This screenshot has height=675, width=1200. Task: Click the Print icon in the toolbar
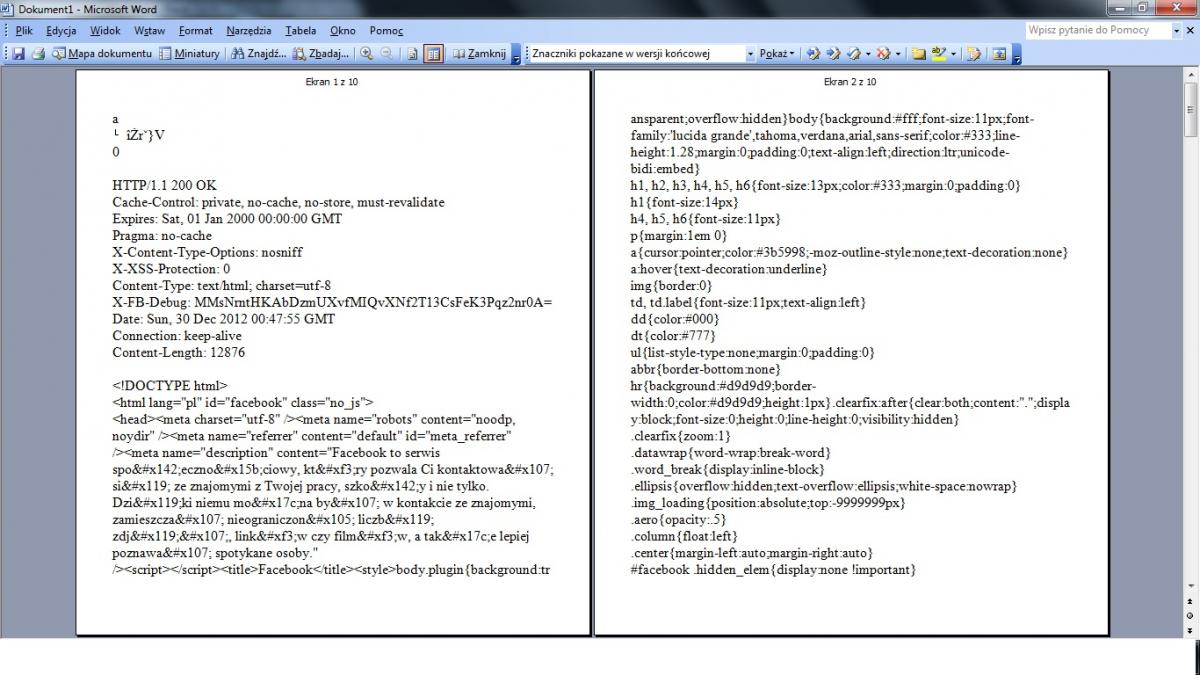click(38, 53)
